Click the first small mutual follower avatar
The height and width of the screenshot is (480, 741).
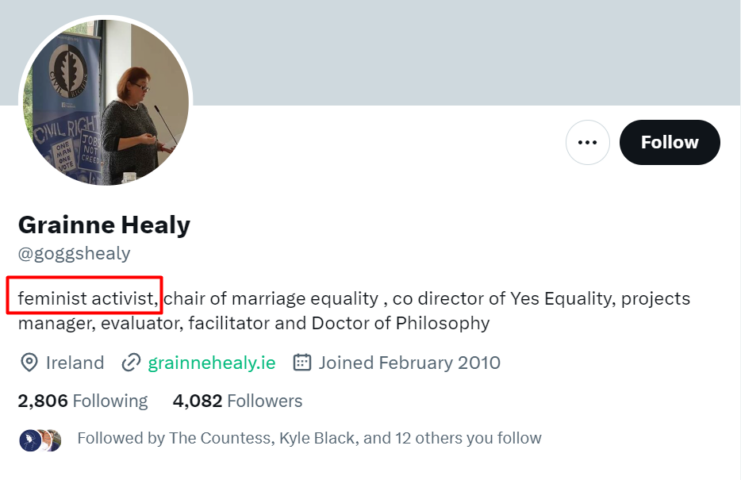[29, 439]
